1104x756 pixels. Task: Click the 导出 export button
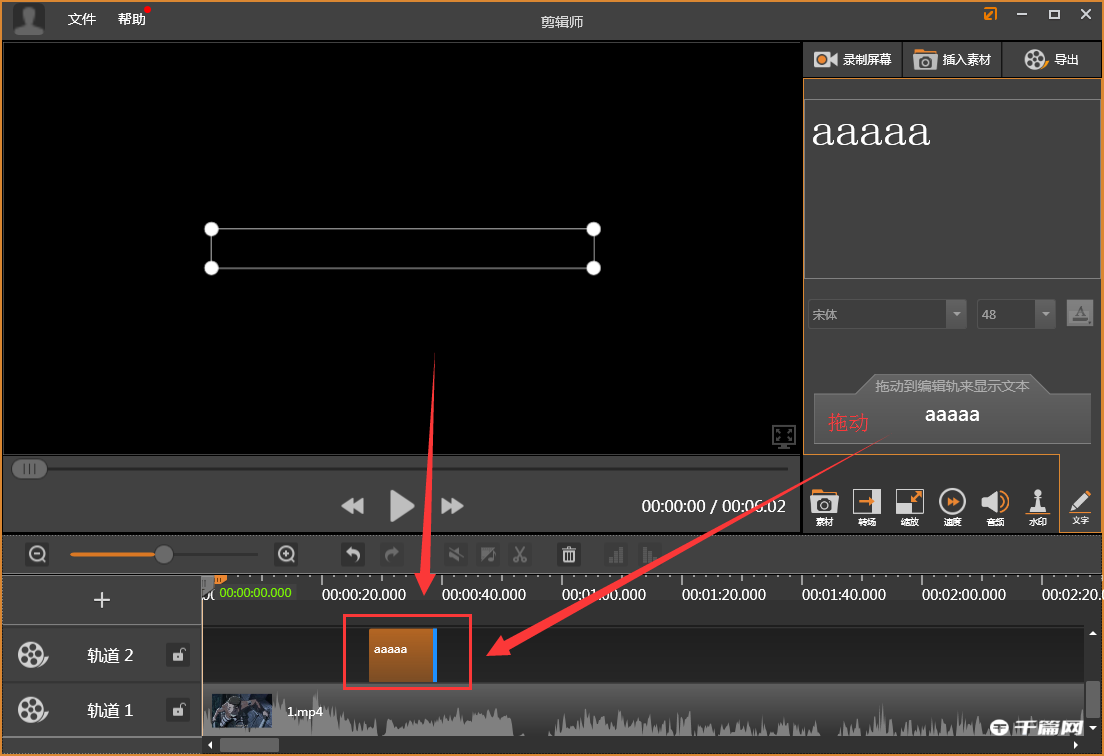(1052, 60)
